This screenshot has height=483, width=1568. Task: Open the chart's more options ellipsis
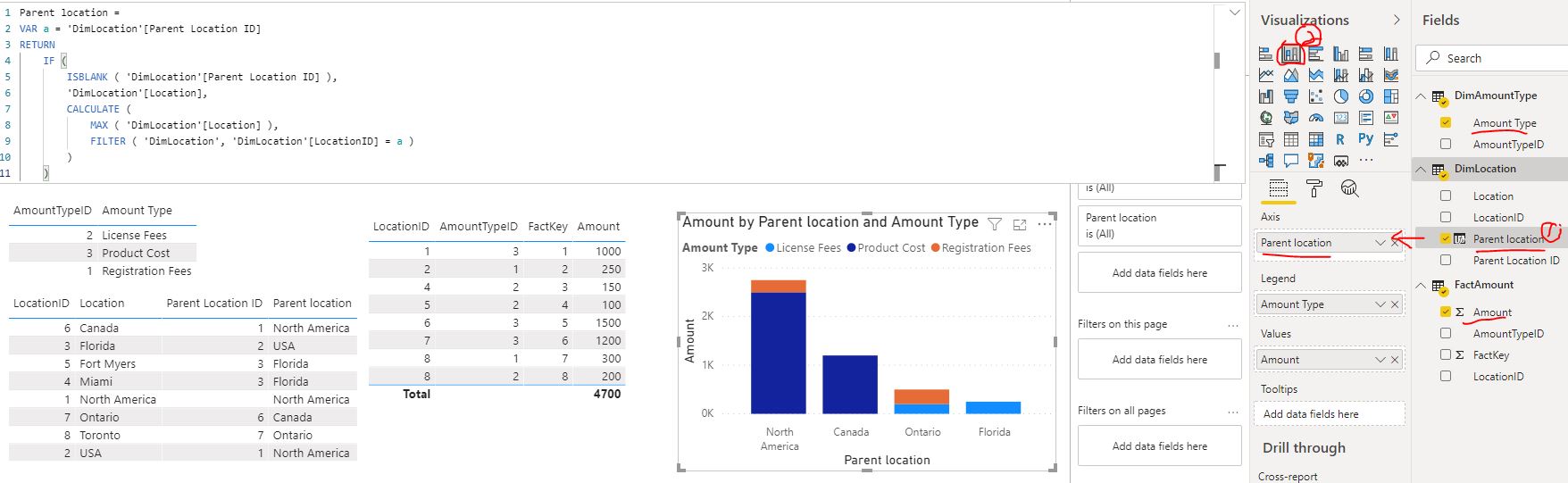[x=1045, y=223]
